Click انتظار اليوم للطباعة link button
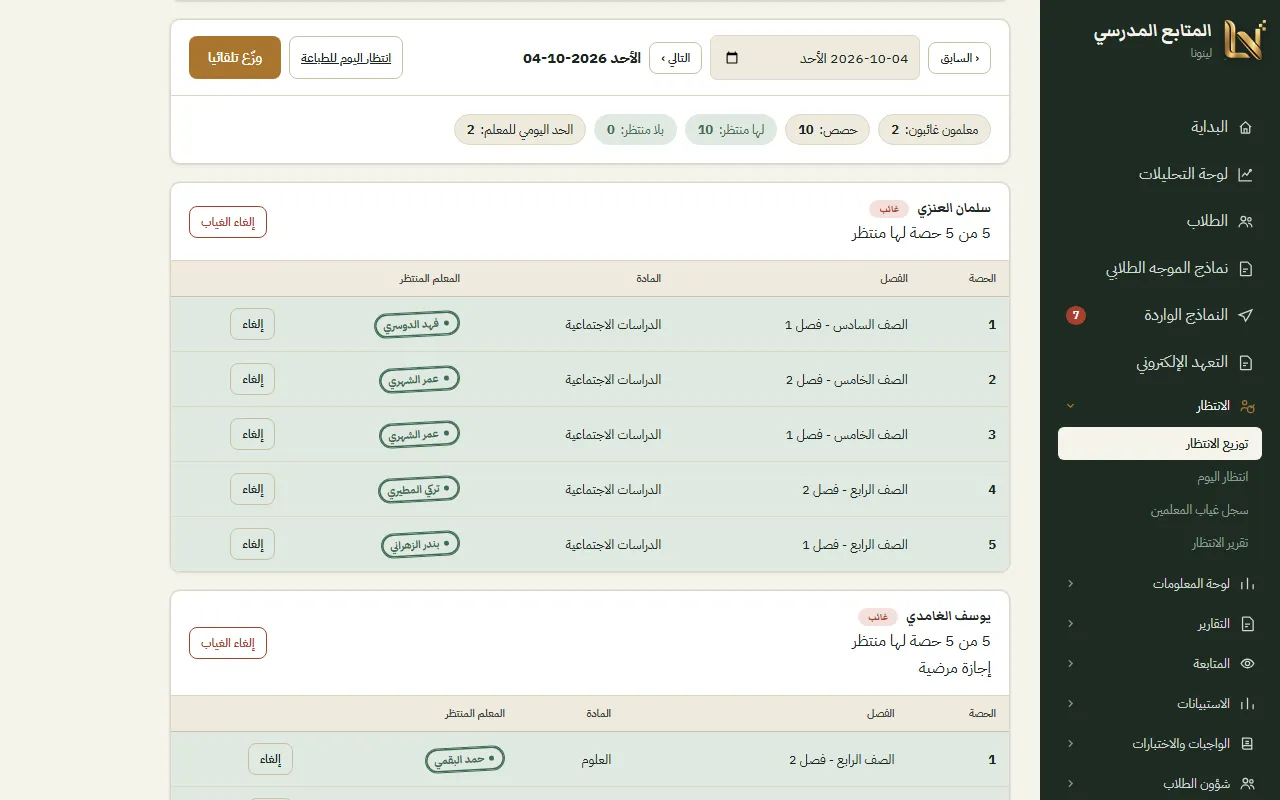This screenshot has width=1280, height=800. [x=346, y=58]
